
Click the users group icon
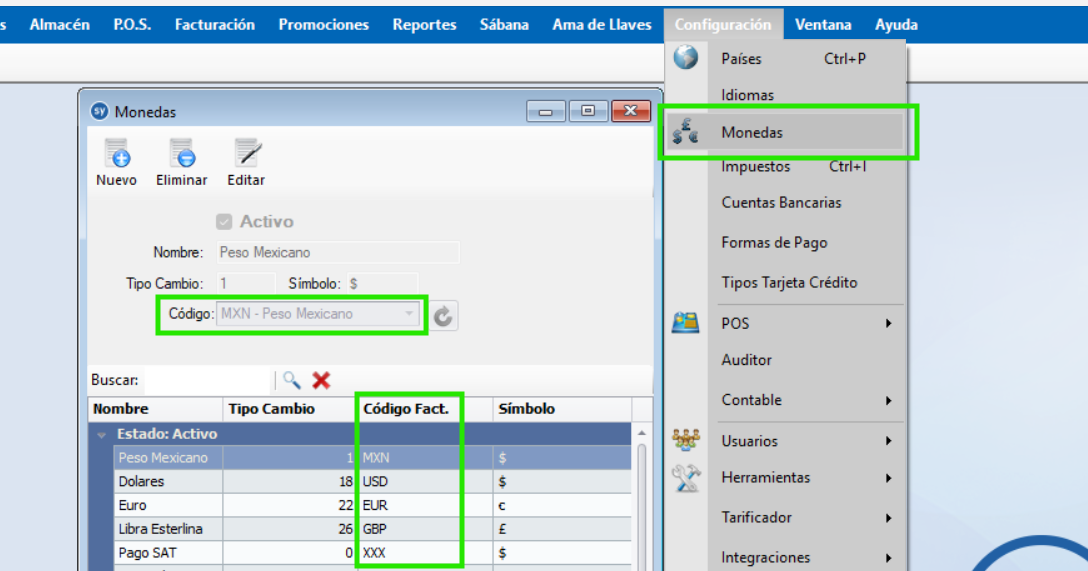click(x=686, y=440)
